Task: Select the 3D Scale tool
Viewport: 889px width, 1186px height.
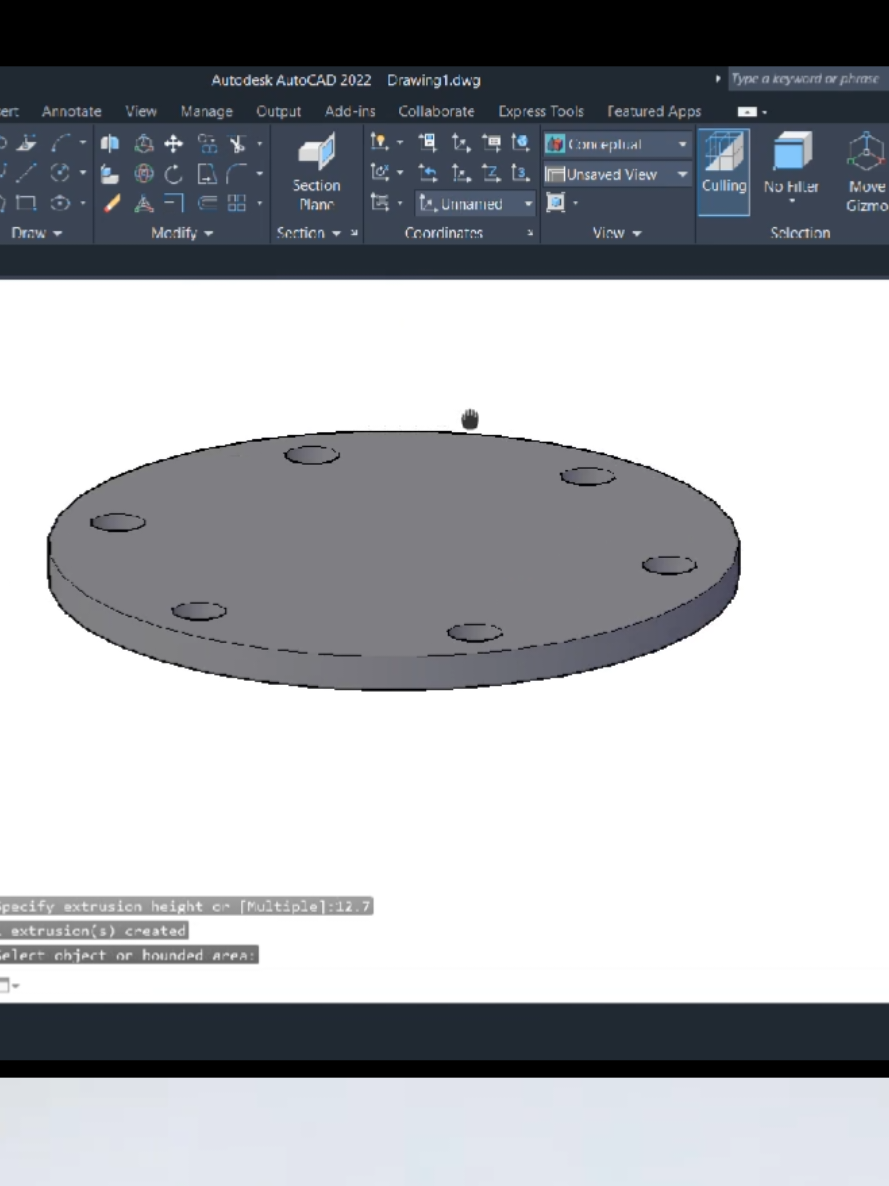Action: coord(143,203)
